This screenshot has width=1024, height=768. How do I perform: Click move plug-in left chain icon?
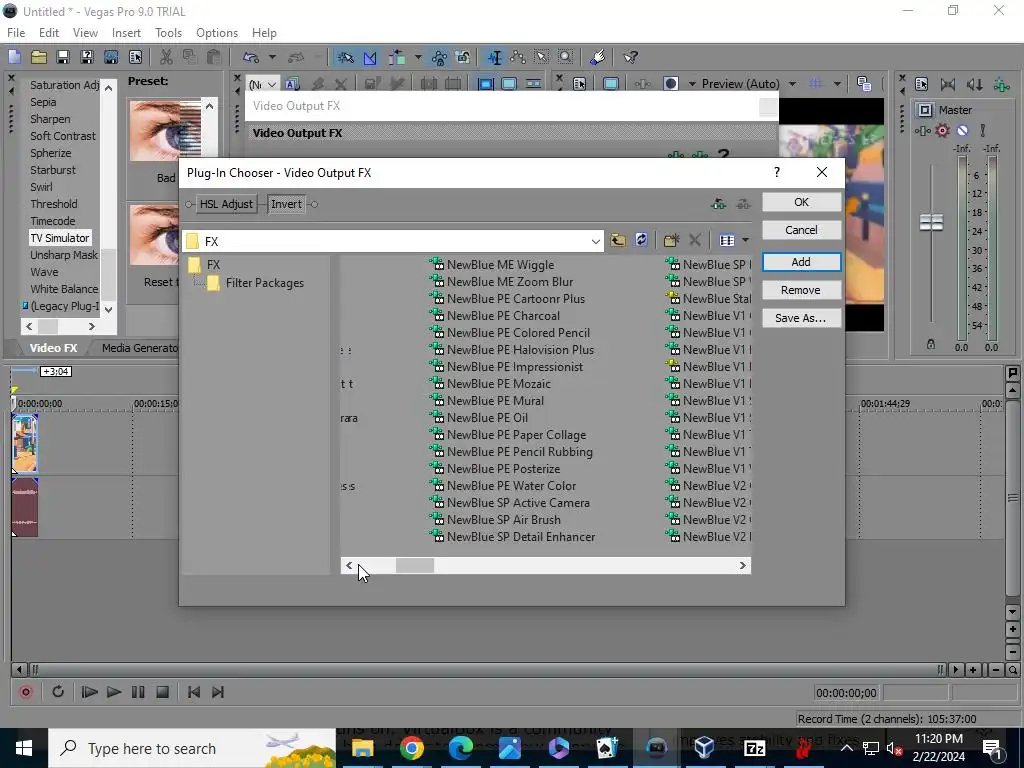click(x=718, y=204)
